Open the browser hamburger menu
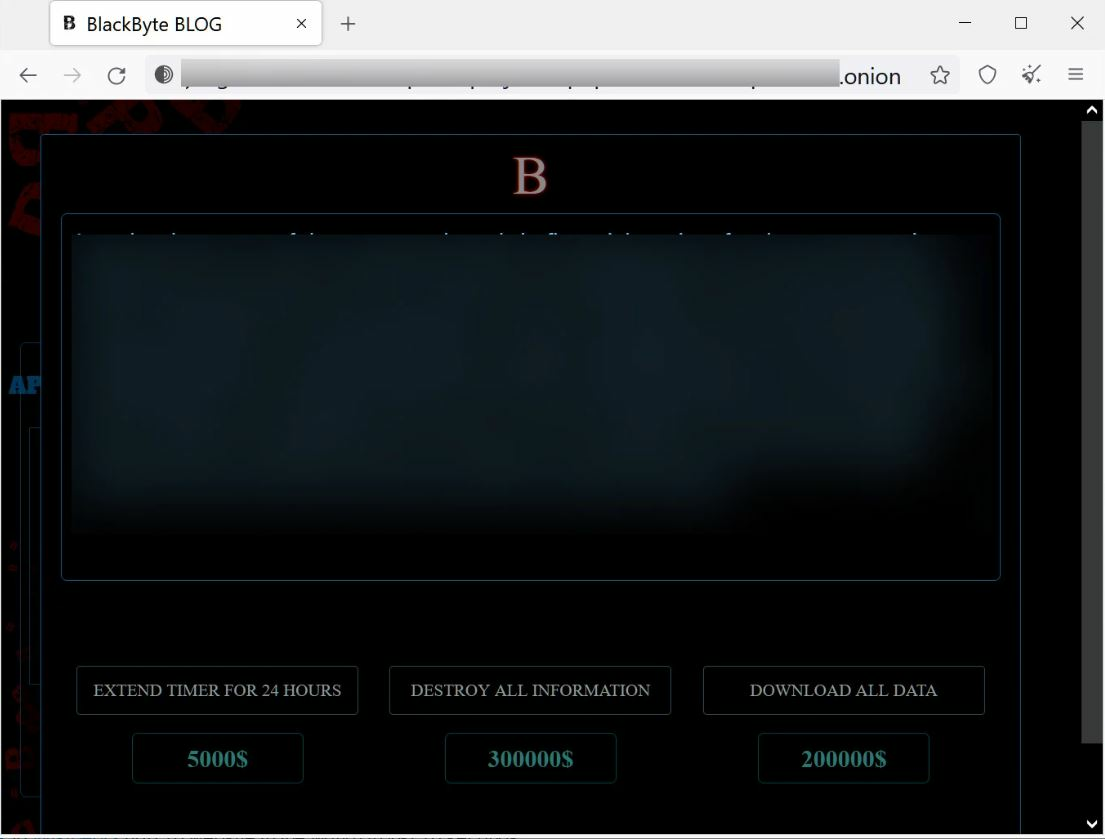 coord(1076,75)
